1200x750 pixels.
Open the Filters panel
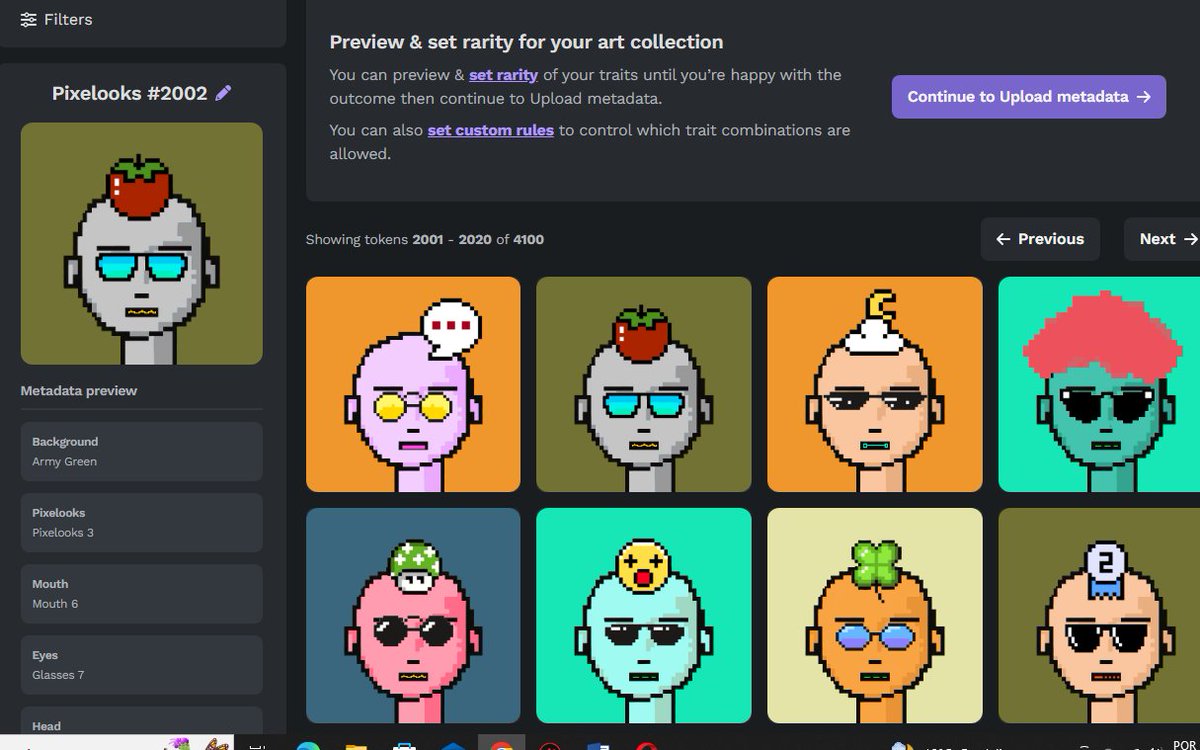point(56,19)
